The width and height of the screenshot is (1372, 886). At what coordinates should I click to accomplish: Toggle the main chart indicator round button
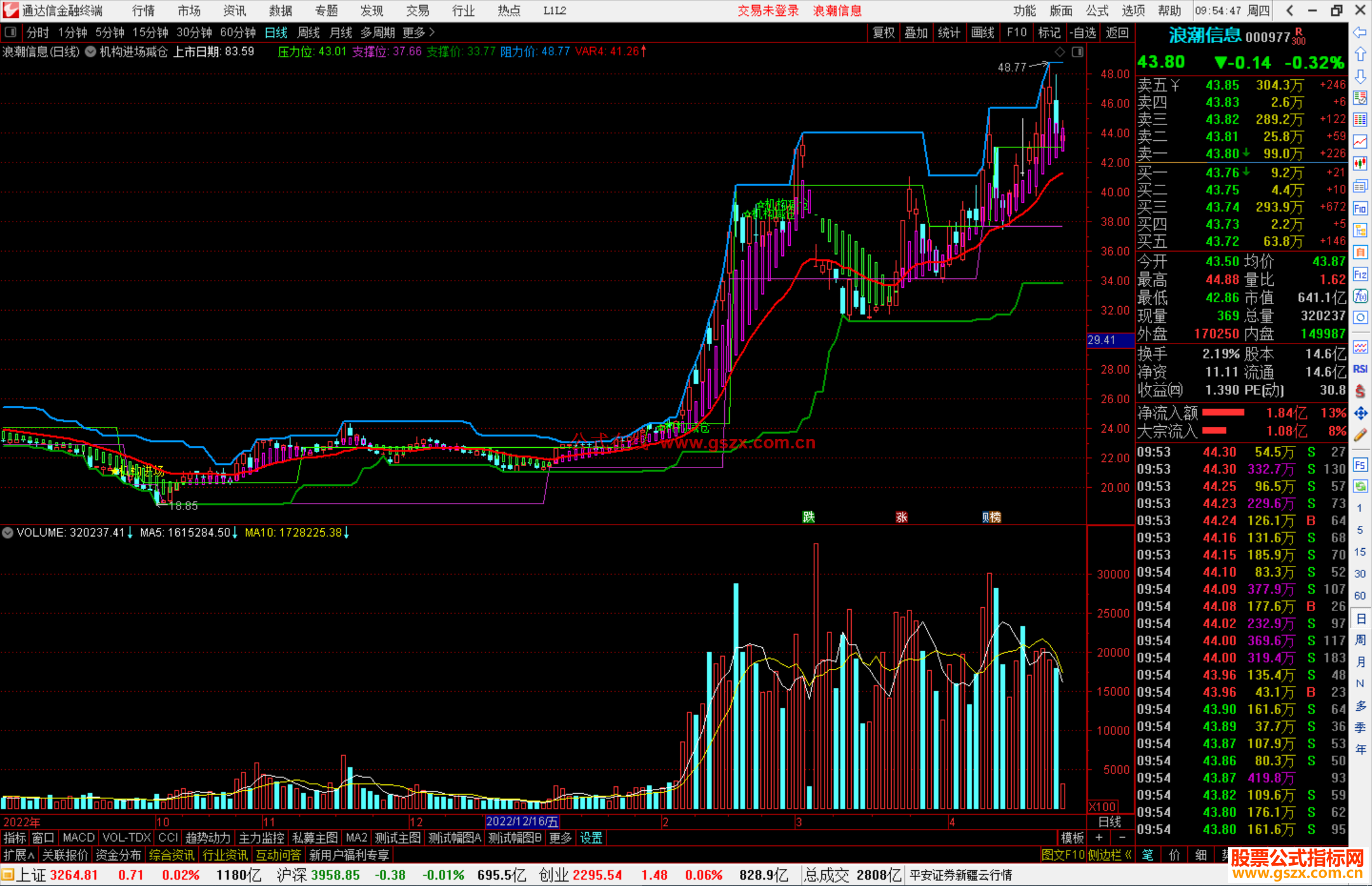(x=91, y=51)
